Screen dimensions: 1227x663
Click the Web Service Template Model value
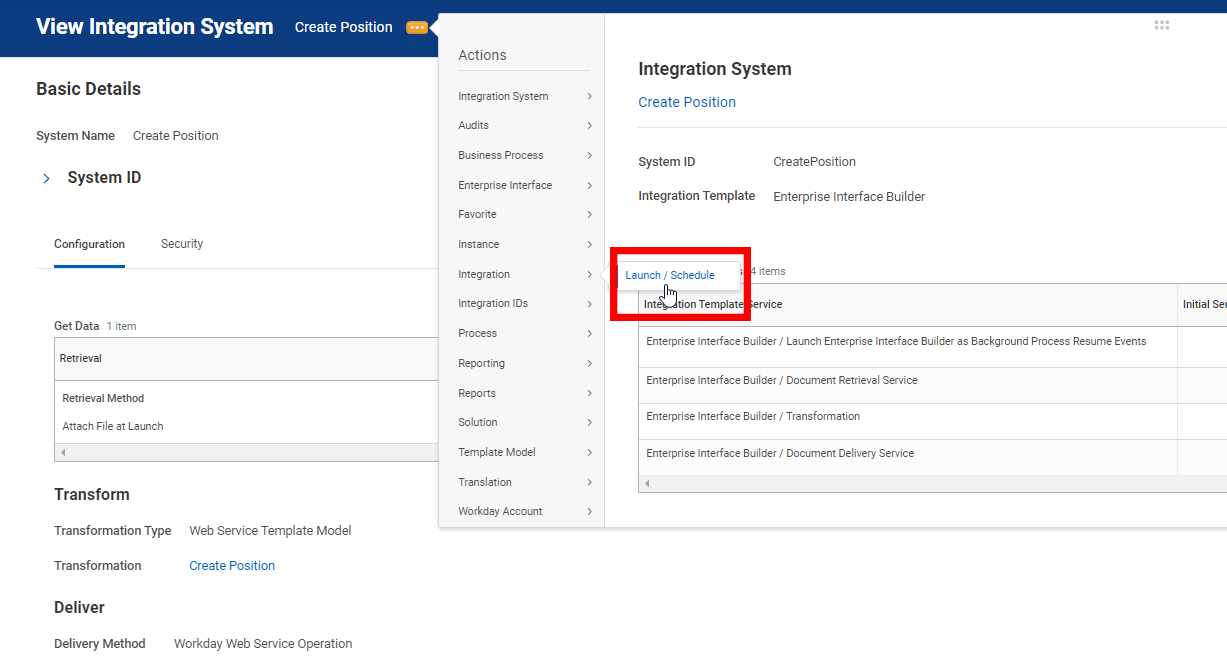tap(270, 531)
